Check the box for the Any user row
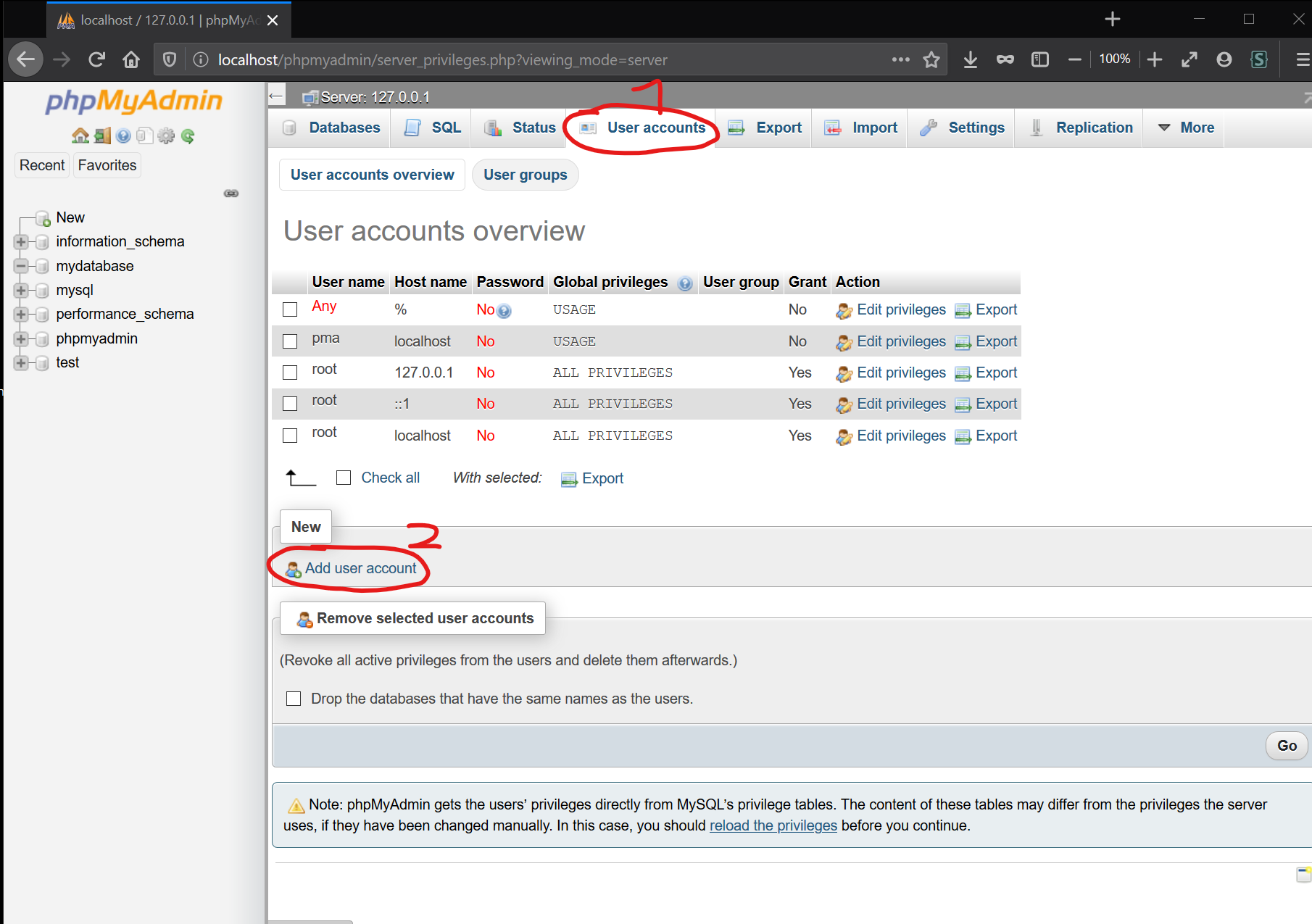 point(290,309)
